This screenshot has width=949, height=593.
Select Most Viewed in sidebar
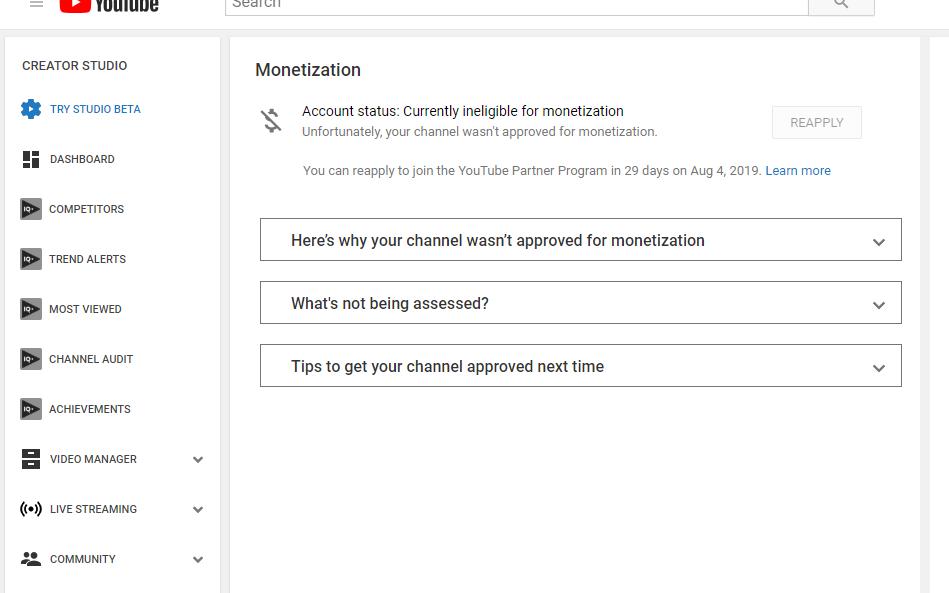(85, 309)
